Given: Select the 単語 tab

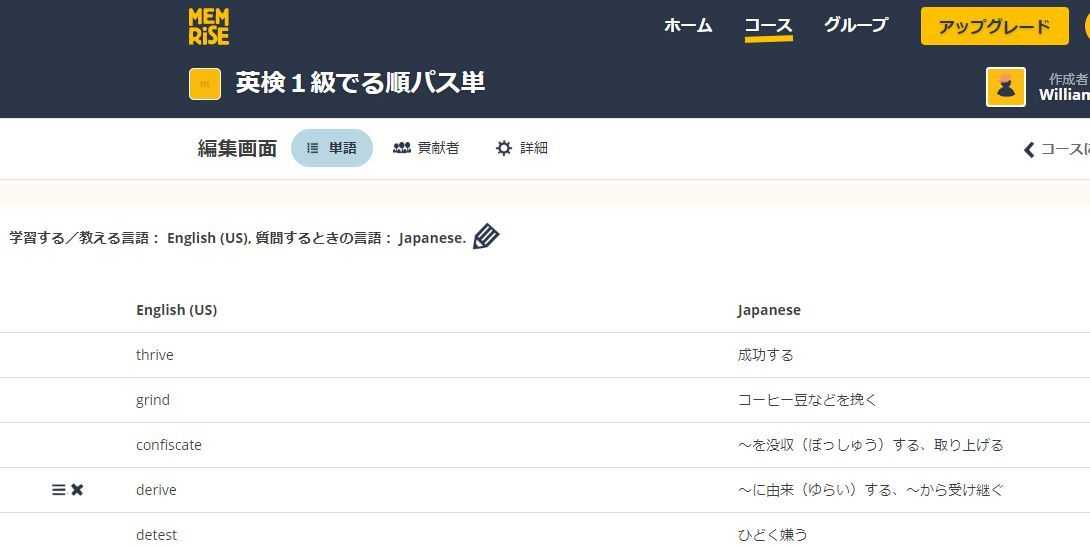Looking at the screenshot, I should (x=332, y=148).
